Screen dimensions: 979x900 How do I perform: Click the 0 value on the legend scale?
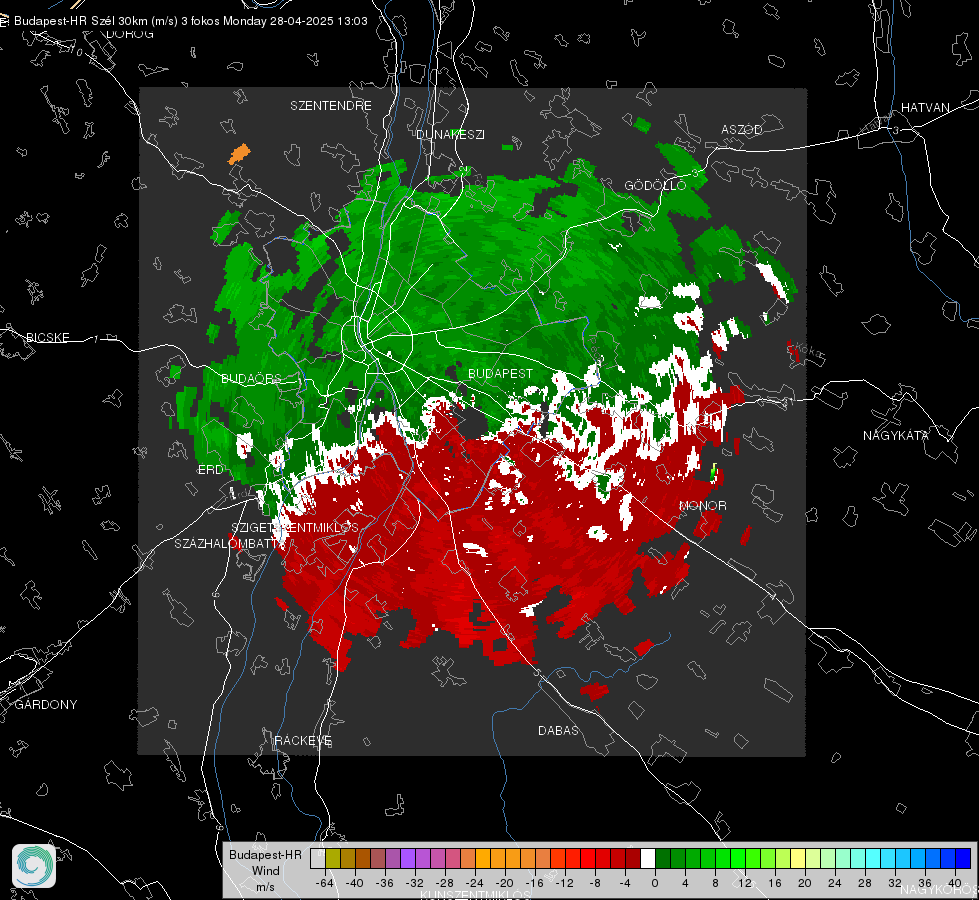pos(655,883)
